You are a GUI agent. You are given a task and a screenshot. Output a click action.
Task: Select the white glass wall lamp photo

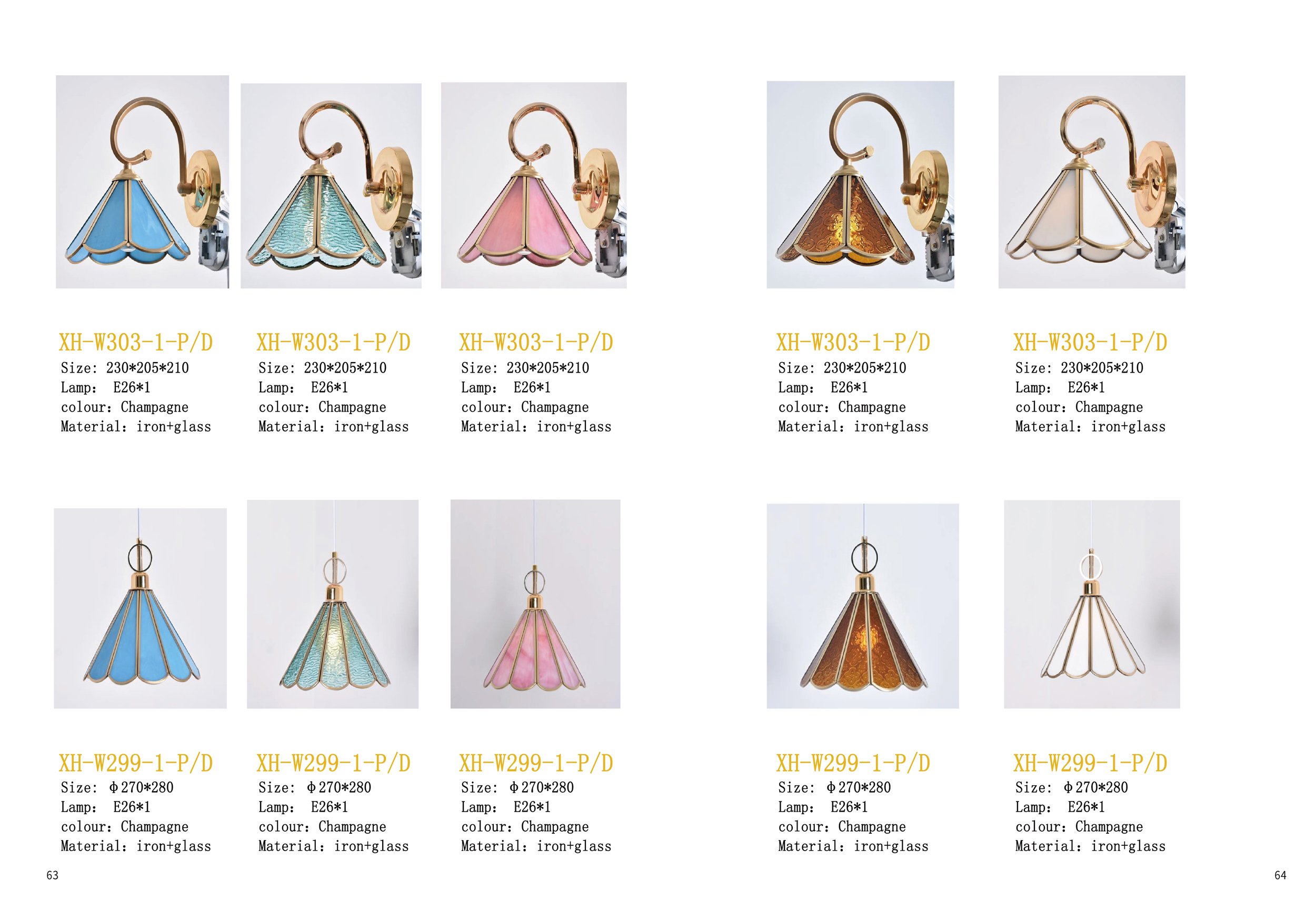point(1091,182)
